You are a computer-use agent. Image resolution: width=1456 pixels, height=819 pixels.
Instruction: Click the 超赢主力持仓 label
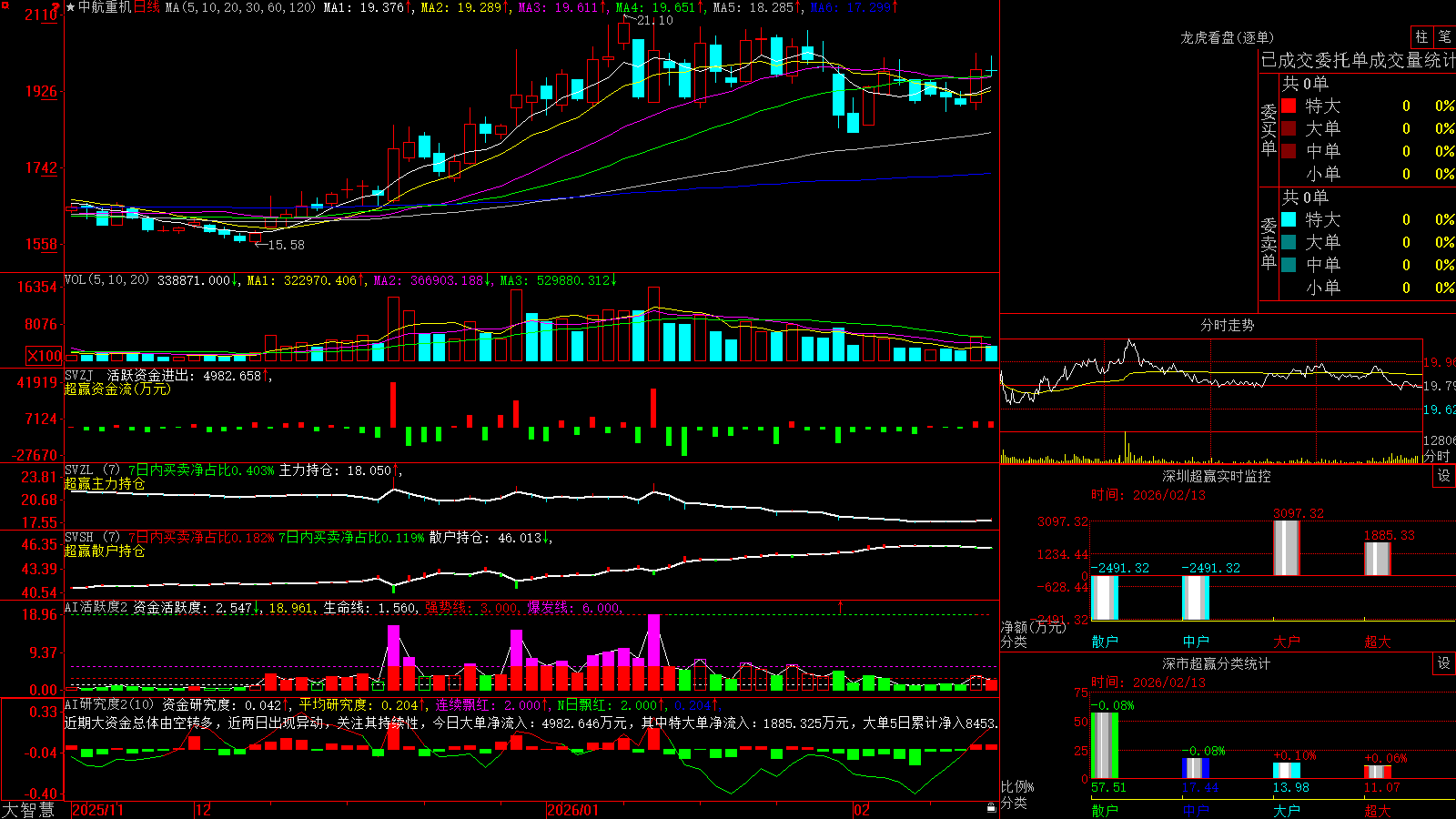[x=105, y=483]
